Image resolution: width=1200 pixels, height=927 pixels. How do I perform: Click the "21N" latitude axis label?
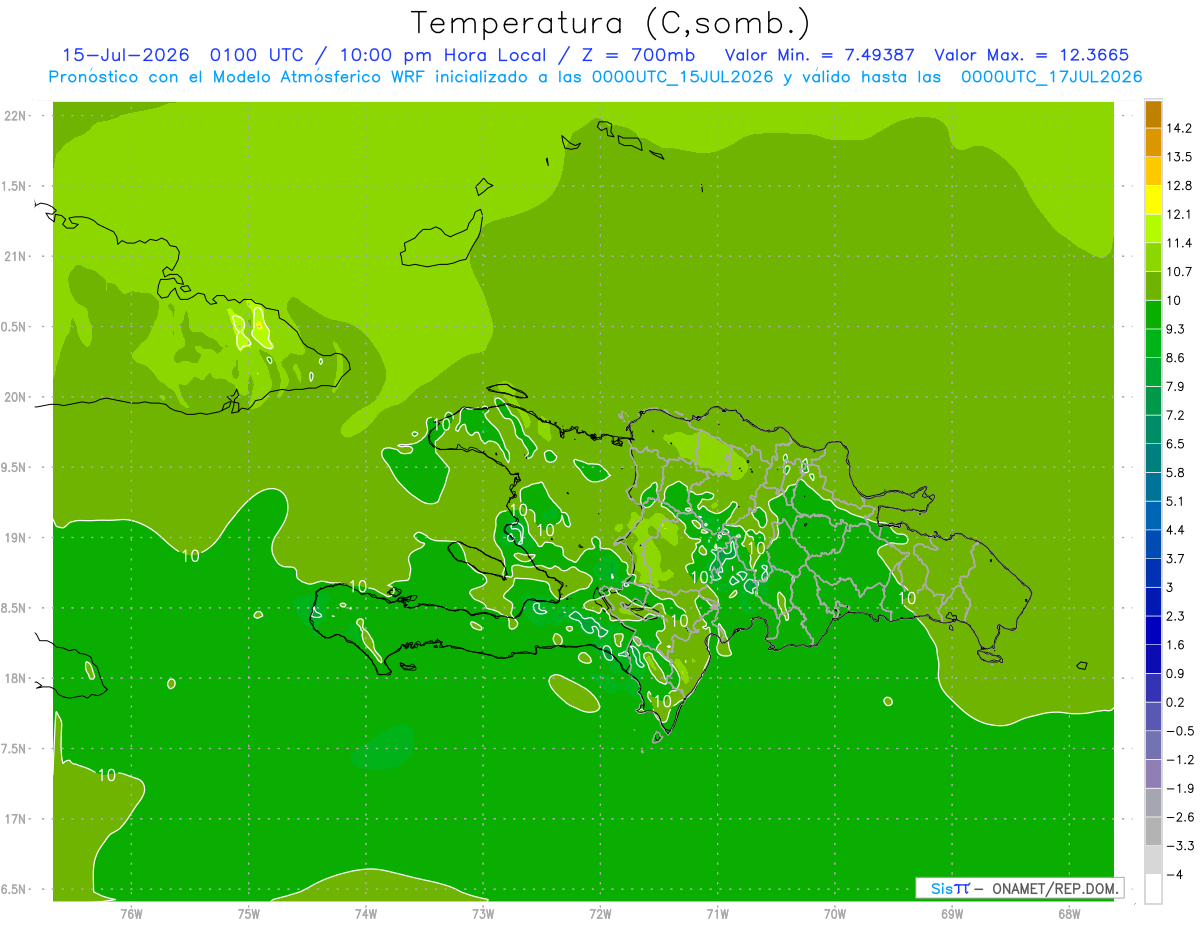pyautogui.click(x=14, y=257)
